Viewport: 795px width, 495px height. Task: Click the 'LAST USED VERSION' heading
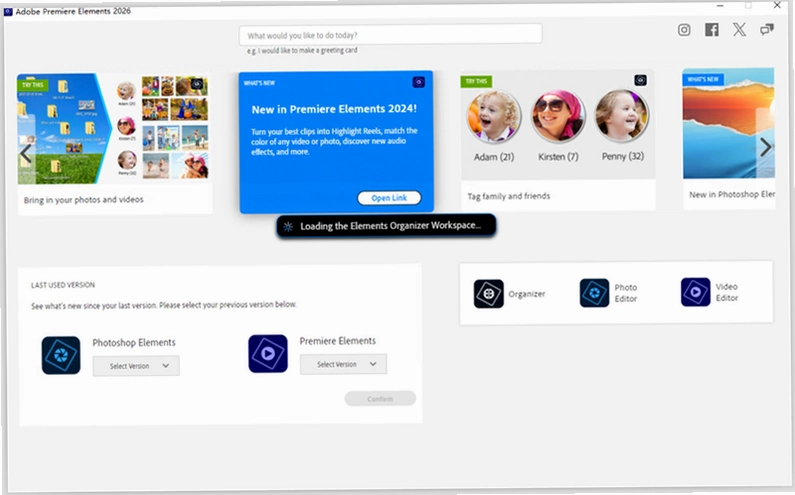point(63,285)
